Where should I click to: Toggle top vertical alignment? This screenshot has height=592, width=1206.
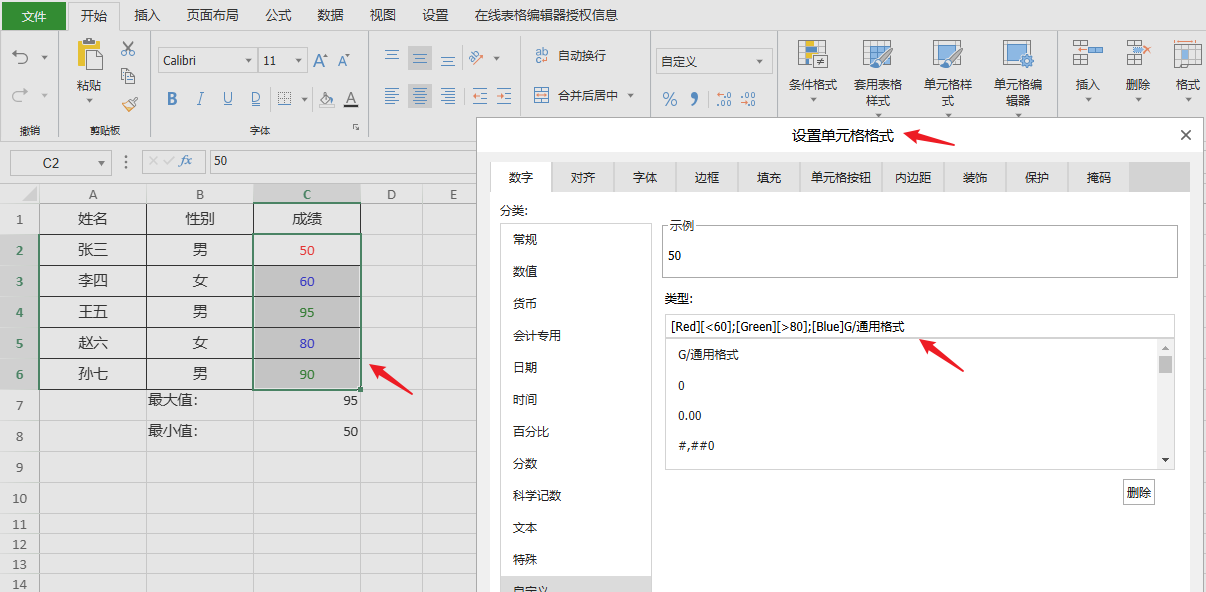coord(392,57)
